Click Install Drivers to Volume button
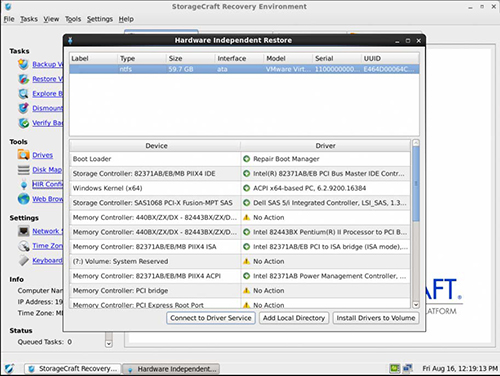 [x=376, y=318]
